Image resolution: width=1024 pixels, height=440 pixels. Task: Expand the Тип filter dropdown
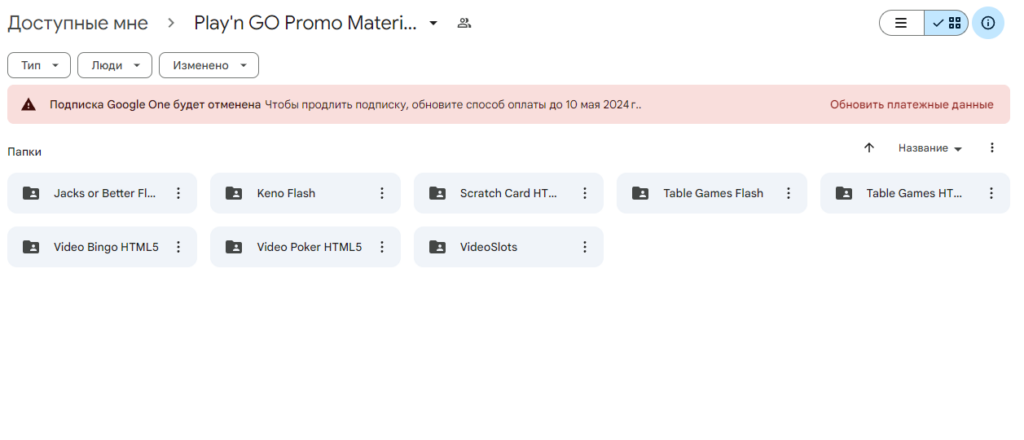tap(39, 65)
